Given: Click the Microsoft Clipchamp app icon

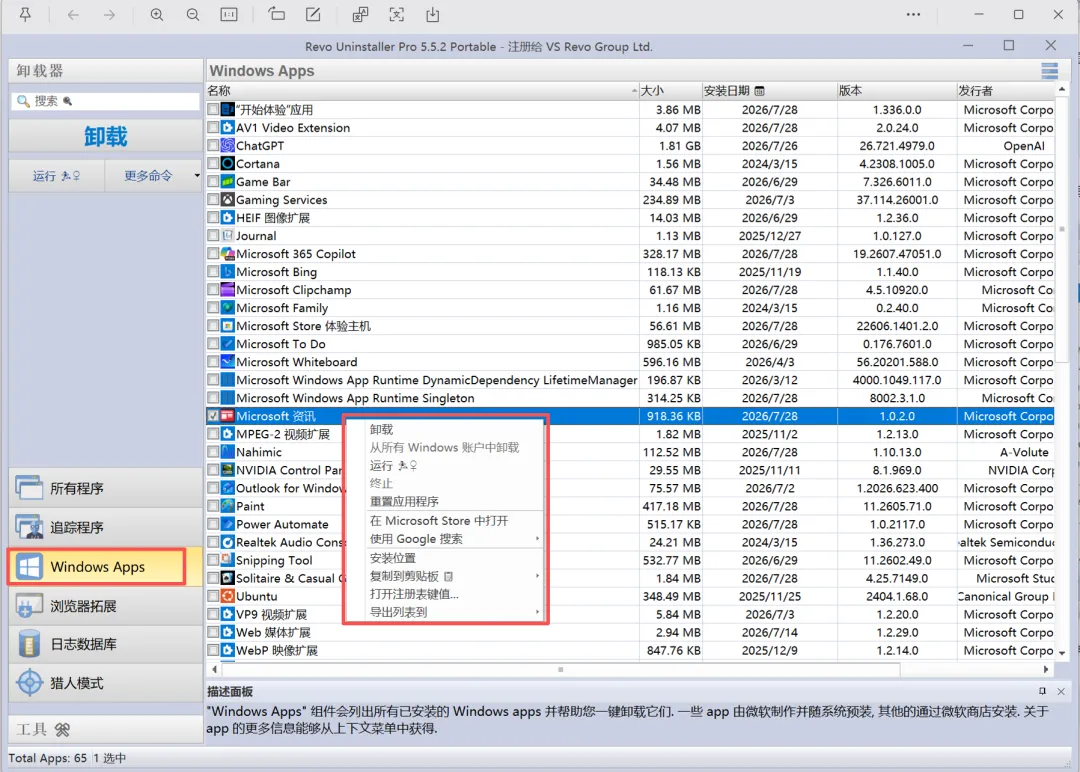Looking at the screenshot, I should tap(227, 289).
